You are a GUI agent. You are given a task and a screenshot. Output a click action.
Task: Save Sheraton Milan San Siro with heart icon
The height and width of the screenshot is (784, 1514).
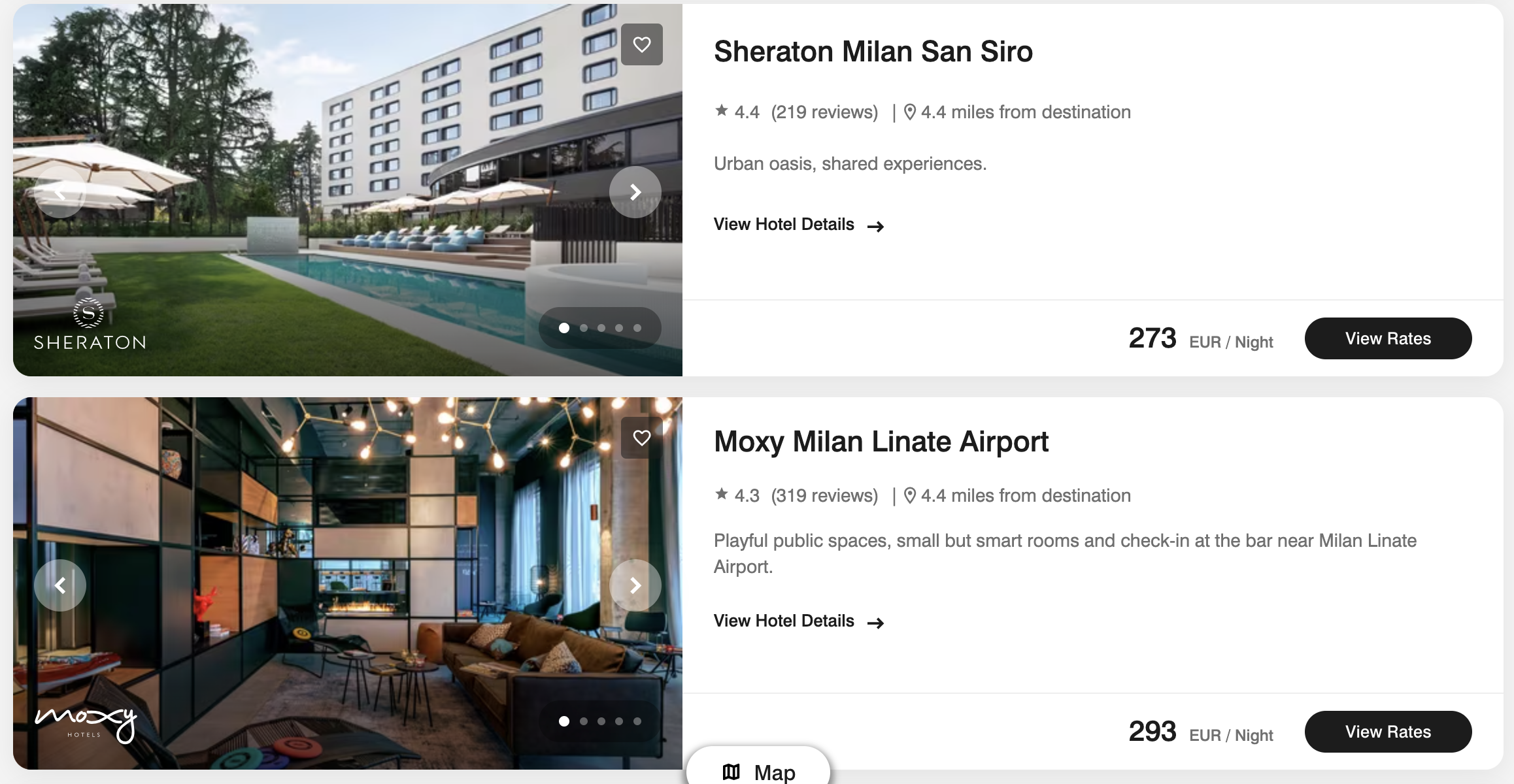pos(641,44)
